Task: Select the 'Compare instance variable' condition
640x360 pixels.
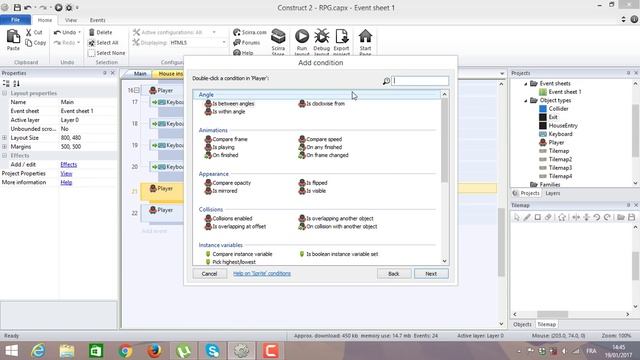Action: click(x=242, y=254)
